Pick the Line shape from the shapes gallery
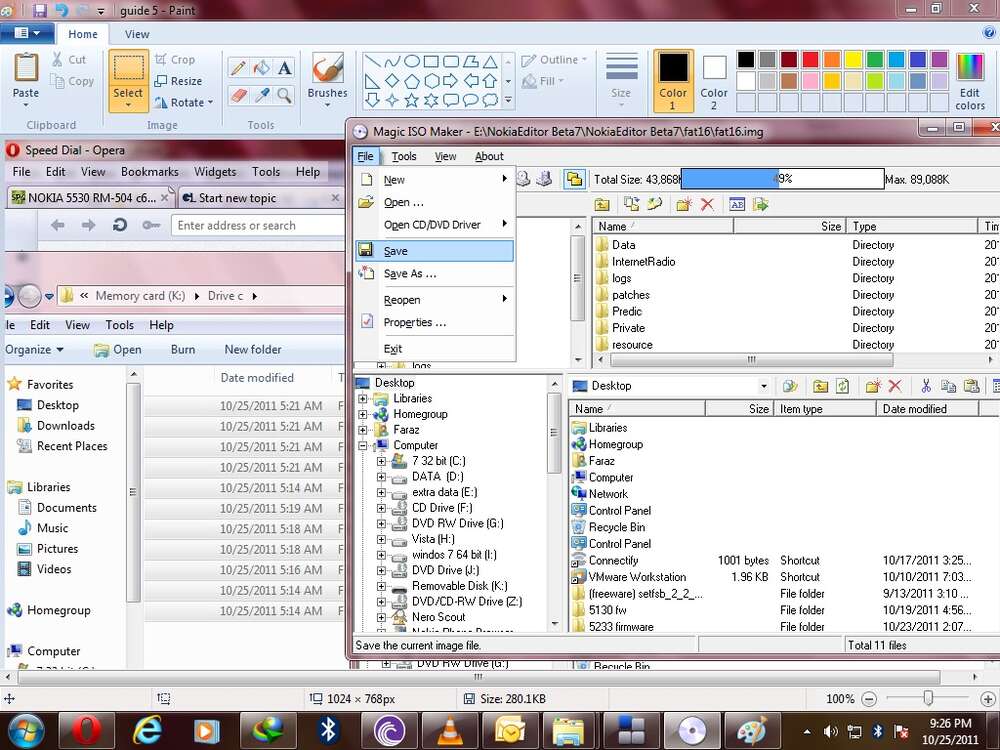Viewport: 1000px width, 750px height. (373, 61)
